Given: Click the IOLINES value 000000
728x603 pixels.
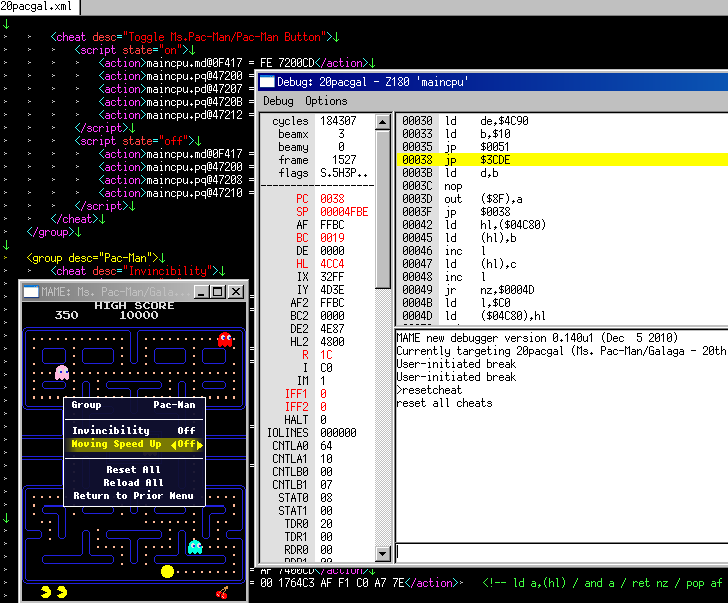Looking at the screenshot, I should pyautogui.click(x=338, y=433).
